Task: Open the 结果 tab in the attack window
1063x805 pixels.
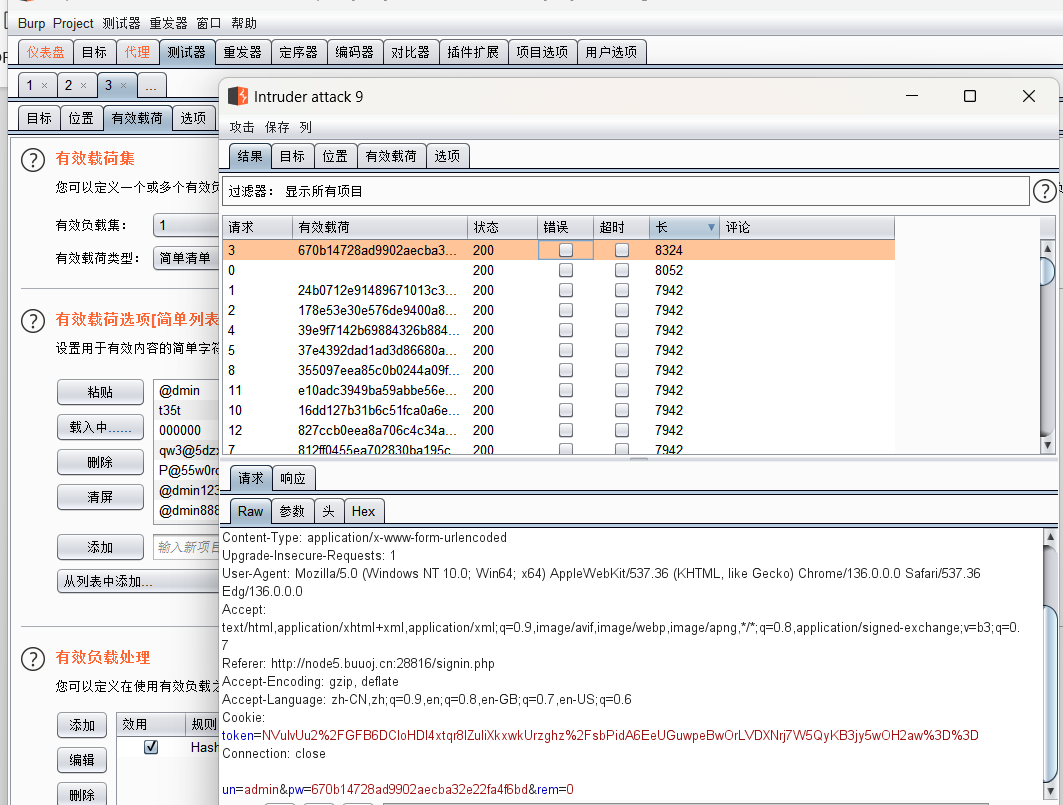Action: click(x=250, y=156)
